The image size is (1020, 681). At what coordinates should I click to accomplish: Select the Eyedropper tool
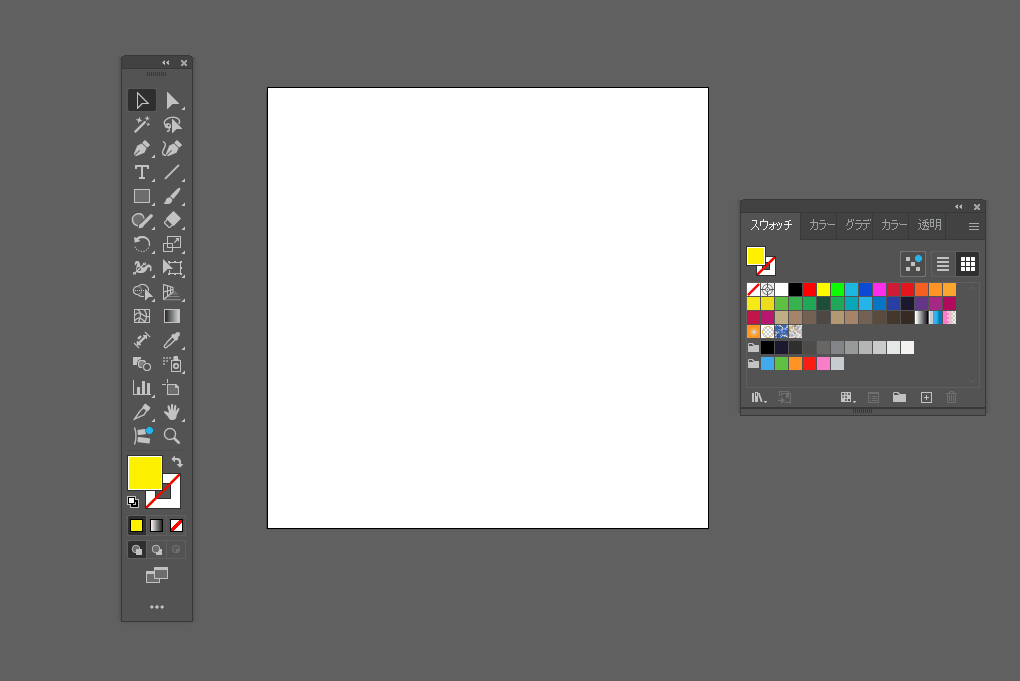click(x=172, y=340)
